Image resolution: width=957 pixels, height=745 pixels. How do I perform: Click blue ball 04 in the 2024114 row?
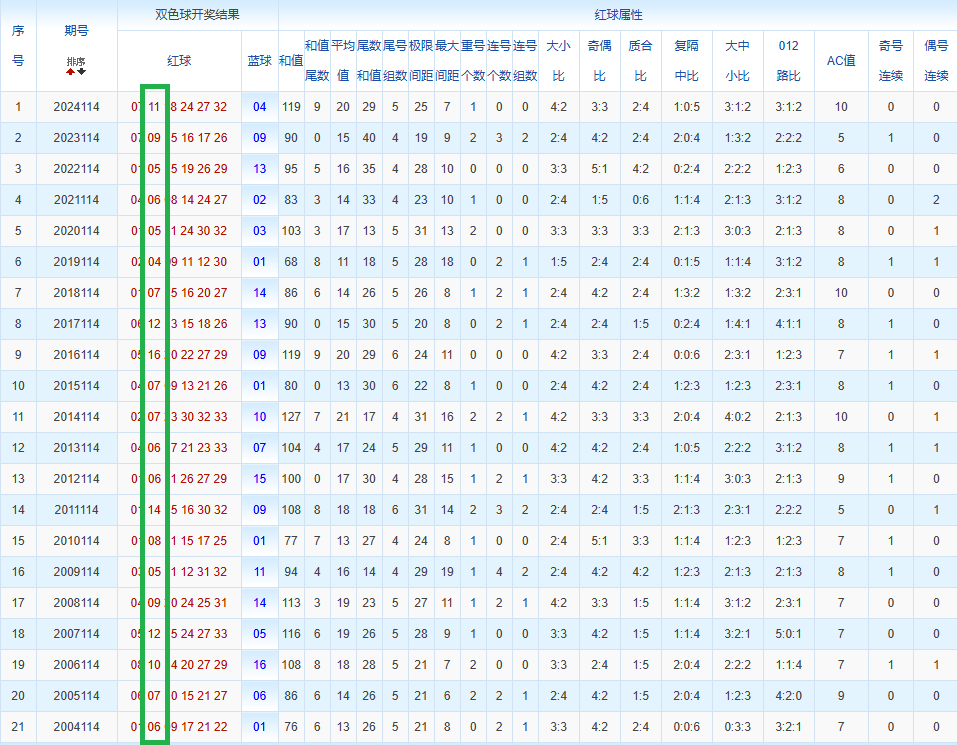[x=260, y=107]
